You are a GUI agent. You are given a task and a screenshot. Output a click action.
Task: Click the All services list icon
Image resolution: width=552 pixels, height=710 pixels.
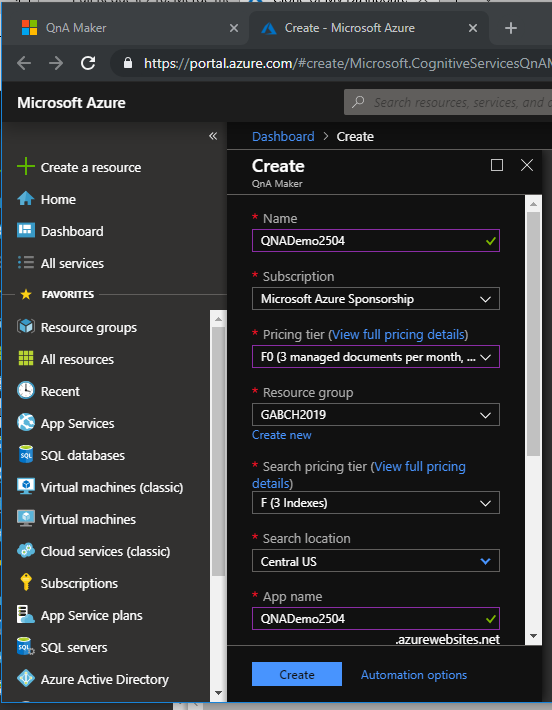(x=26, y=263)
